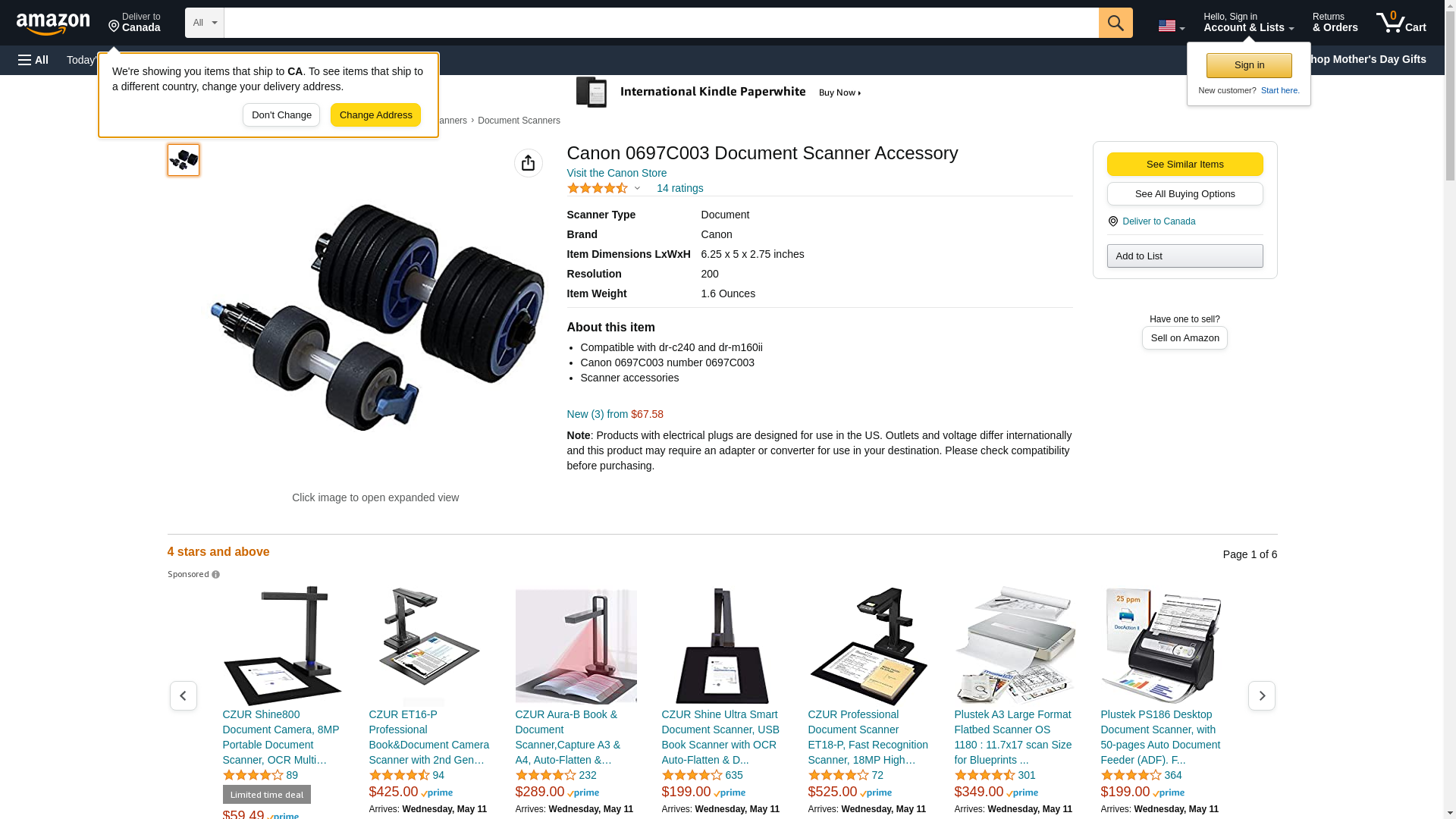The image size is (1456, 819).
Task: Expand the All search category dropdown
Action: pos(204,23)
